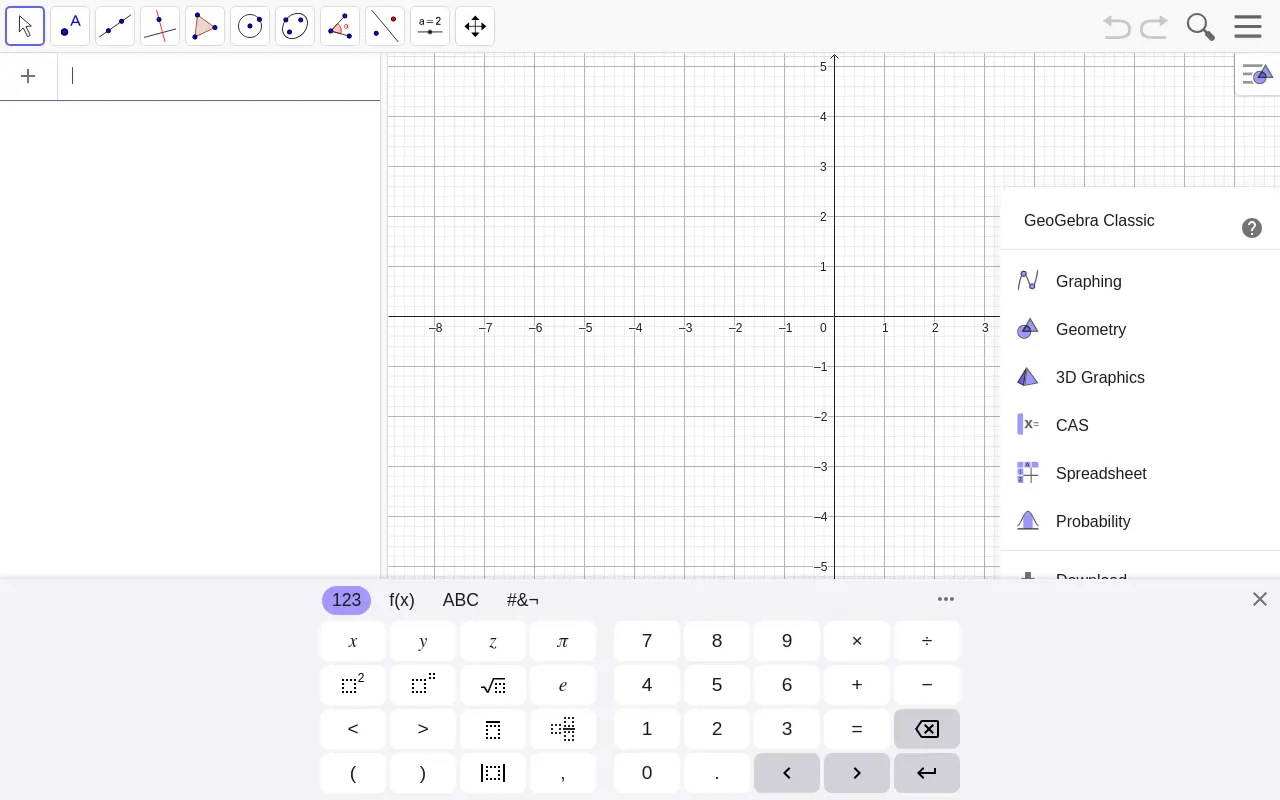
Task: Open the GeoGebra Classic help icon
Action: point(1252,228)
